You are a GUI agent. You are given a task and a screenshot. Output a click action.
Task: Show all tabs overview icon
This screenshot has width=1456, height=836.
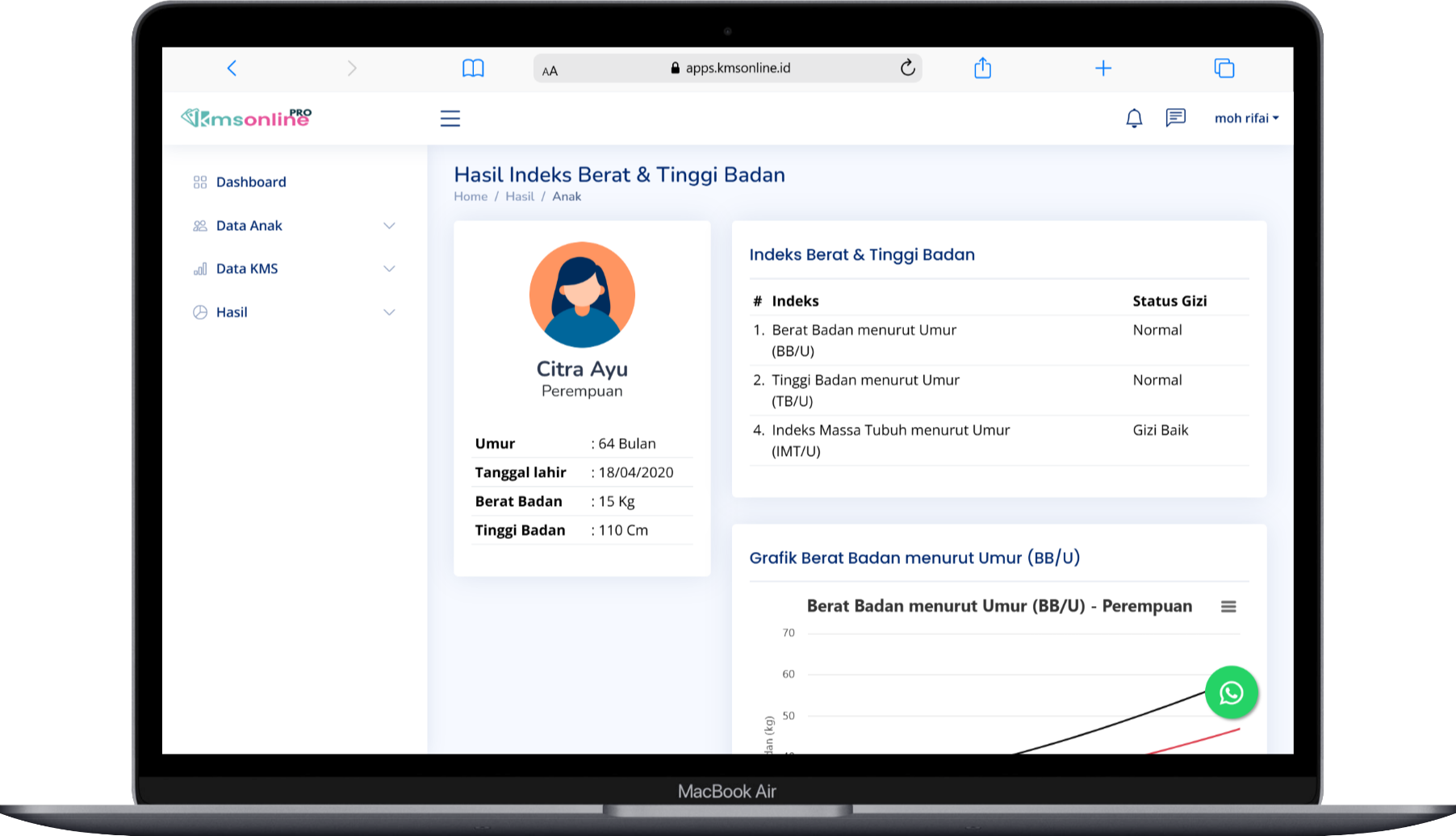[x=1224, y=69]
